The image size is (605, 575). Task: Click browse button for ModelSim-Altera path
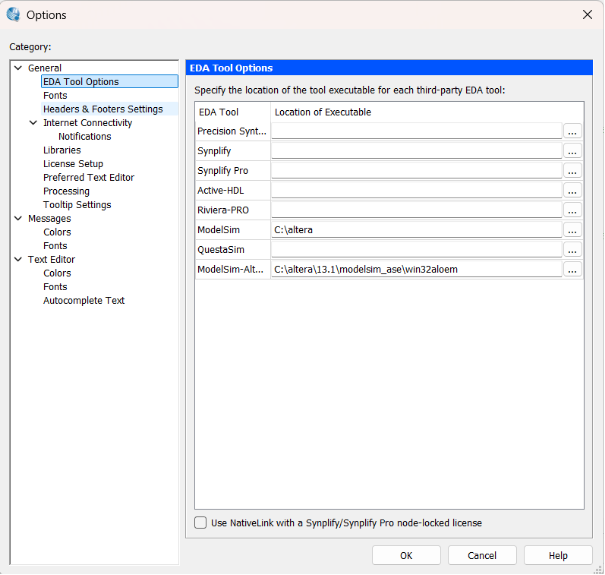[572, 269]
